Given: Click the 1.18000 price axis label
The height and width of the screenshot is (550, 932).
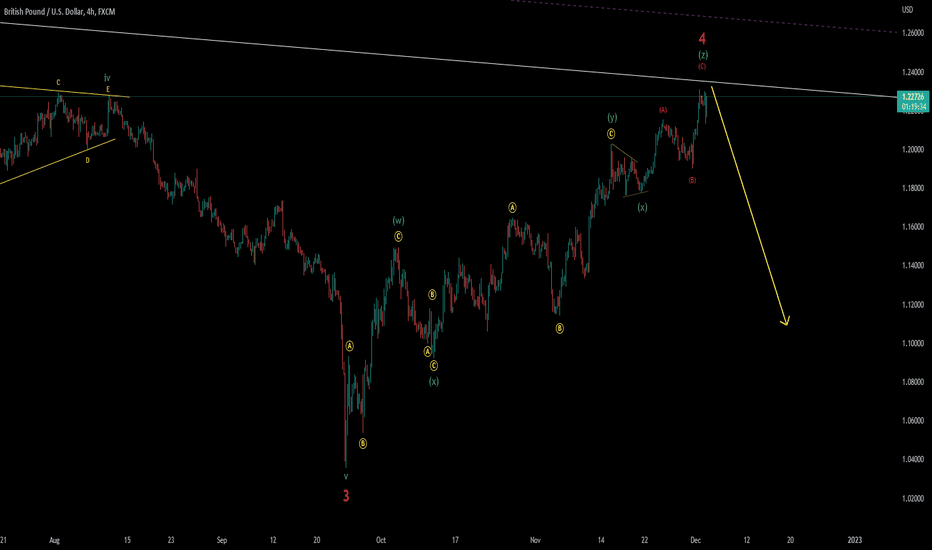Looking at the screenshot, I should (912, 188).
